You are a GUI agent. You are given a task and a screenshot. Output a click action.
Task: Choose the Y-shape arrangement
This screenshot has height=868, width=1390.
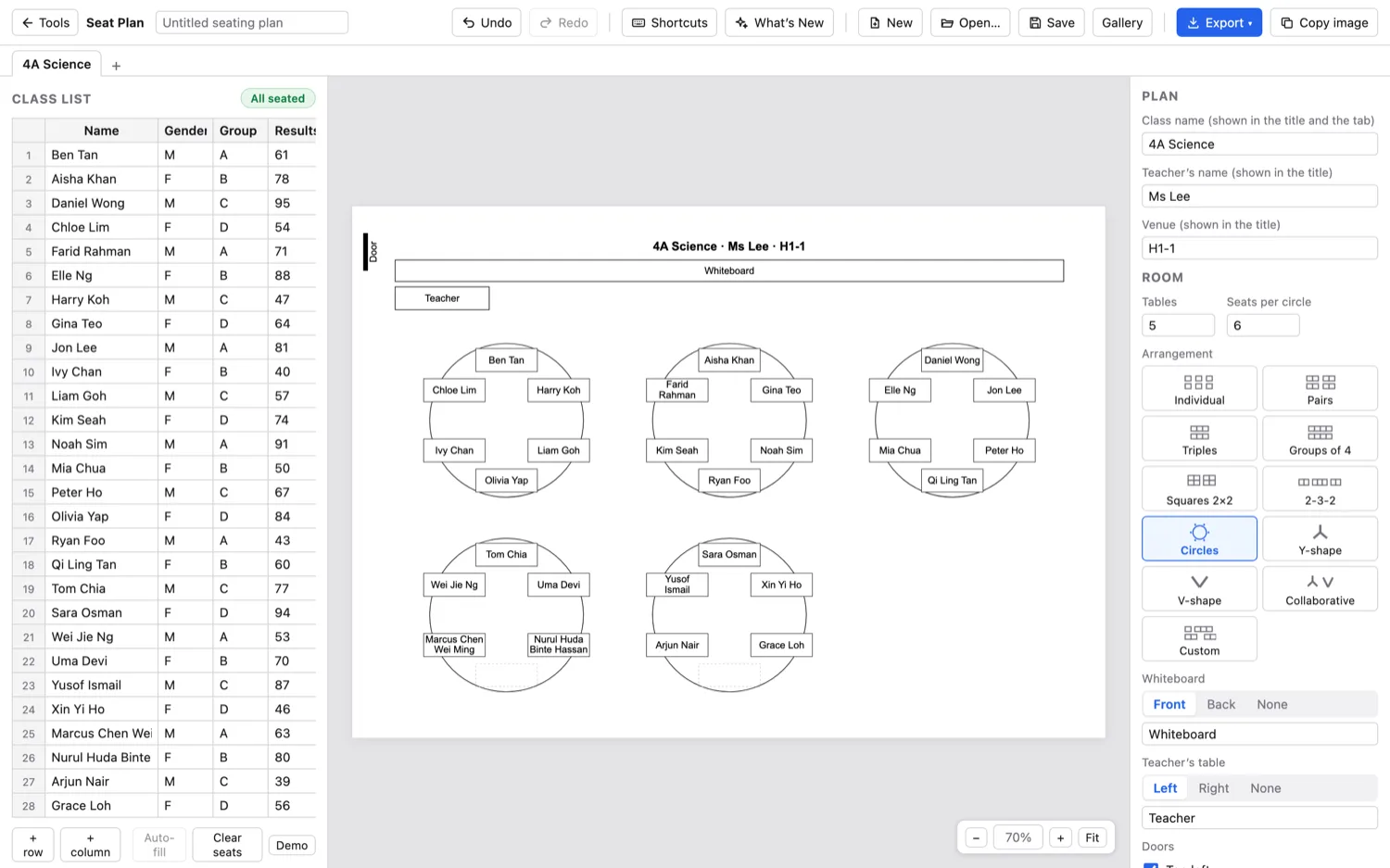(x=1320, y=538)
